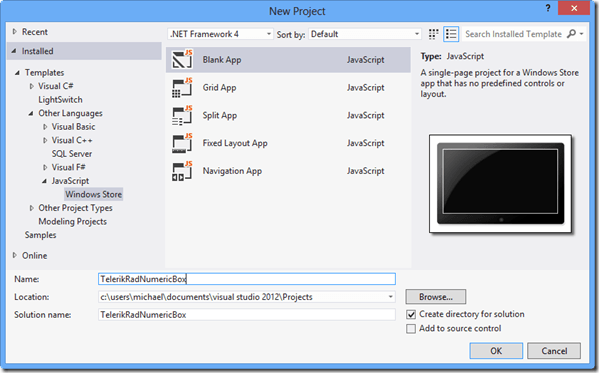Click the project Name input field
The image size is (599, 373).
(x=247, y=279)
